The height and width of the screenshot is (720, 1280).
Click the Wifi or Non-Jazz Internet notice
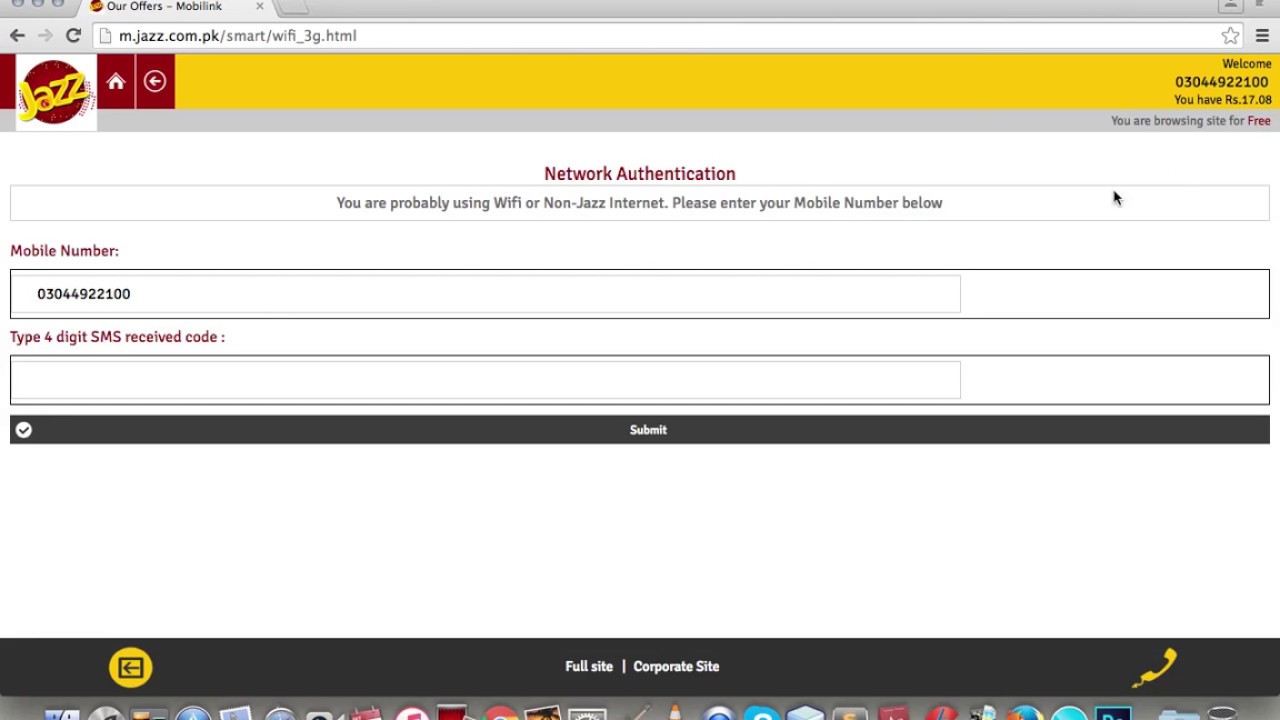click(640, 203)
